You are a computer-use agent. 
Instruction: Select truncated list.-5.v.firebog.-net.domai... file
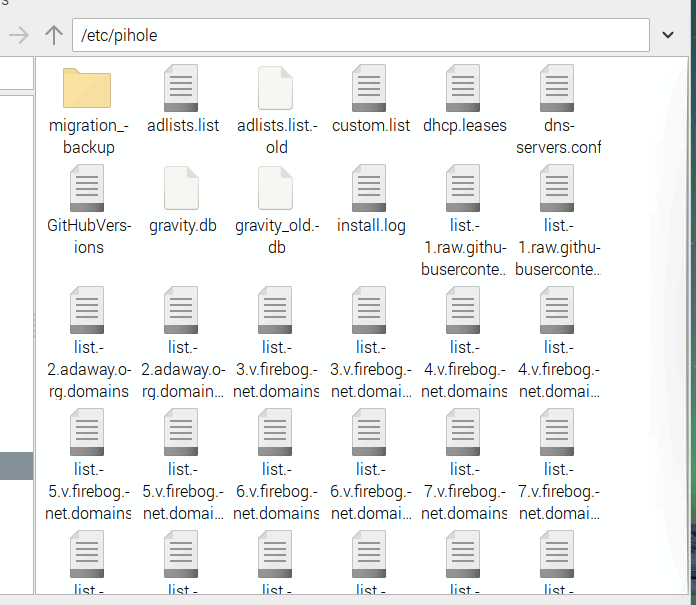(x=181, y=432)
